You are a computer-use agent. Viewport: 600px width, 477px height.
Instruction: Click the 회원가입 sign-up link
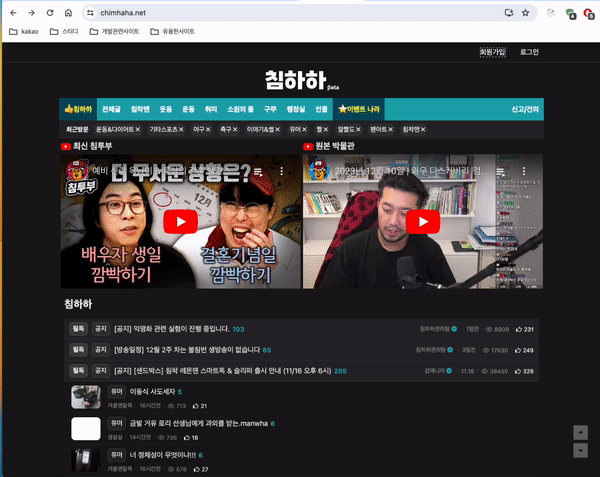pos(493,52)
